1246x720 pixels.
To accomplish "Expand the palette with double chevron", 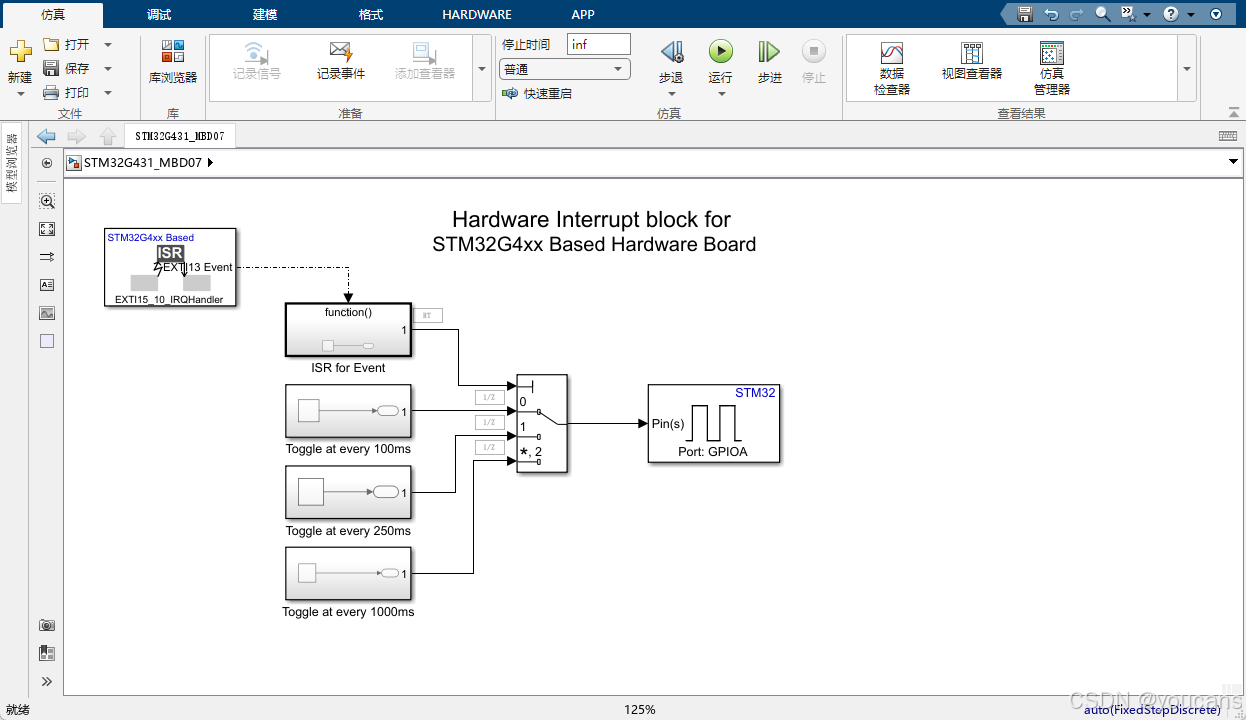I will tap(47, 681).
